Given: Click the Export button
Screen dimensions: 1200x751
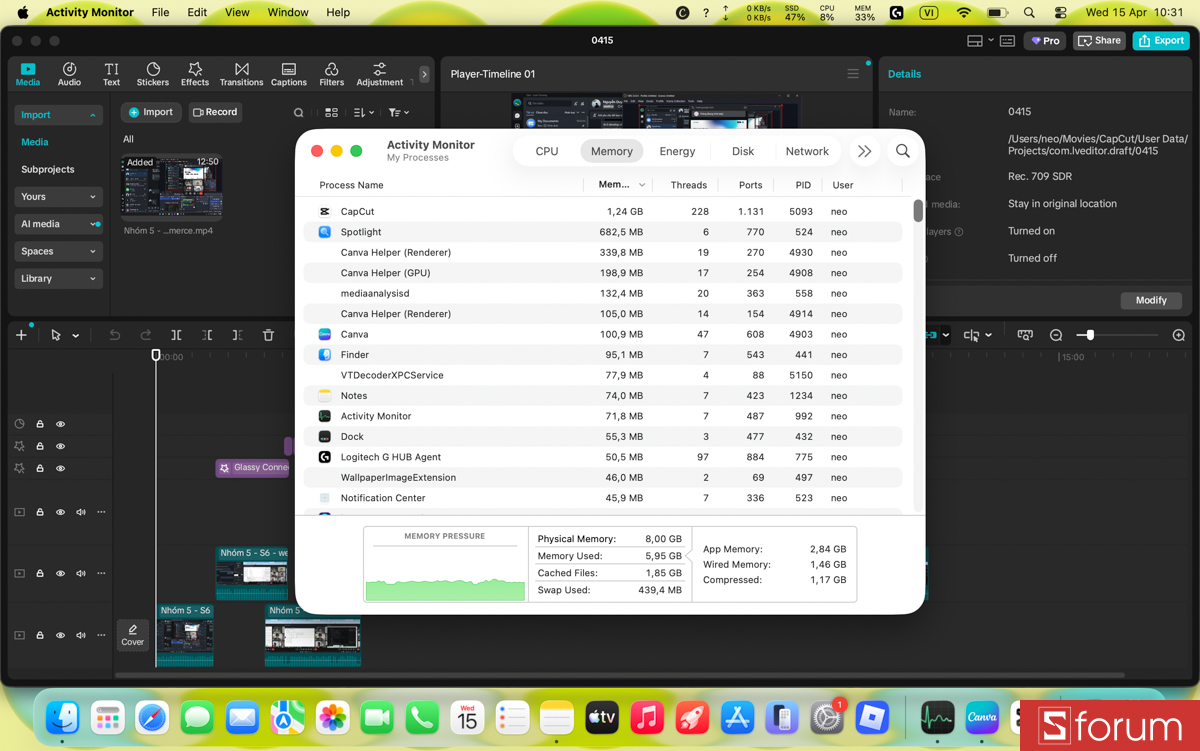Looking at the screenshot, I should point(1160,40).
